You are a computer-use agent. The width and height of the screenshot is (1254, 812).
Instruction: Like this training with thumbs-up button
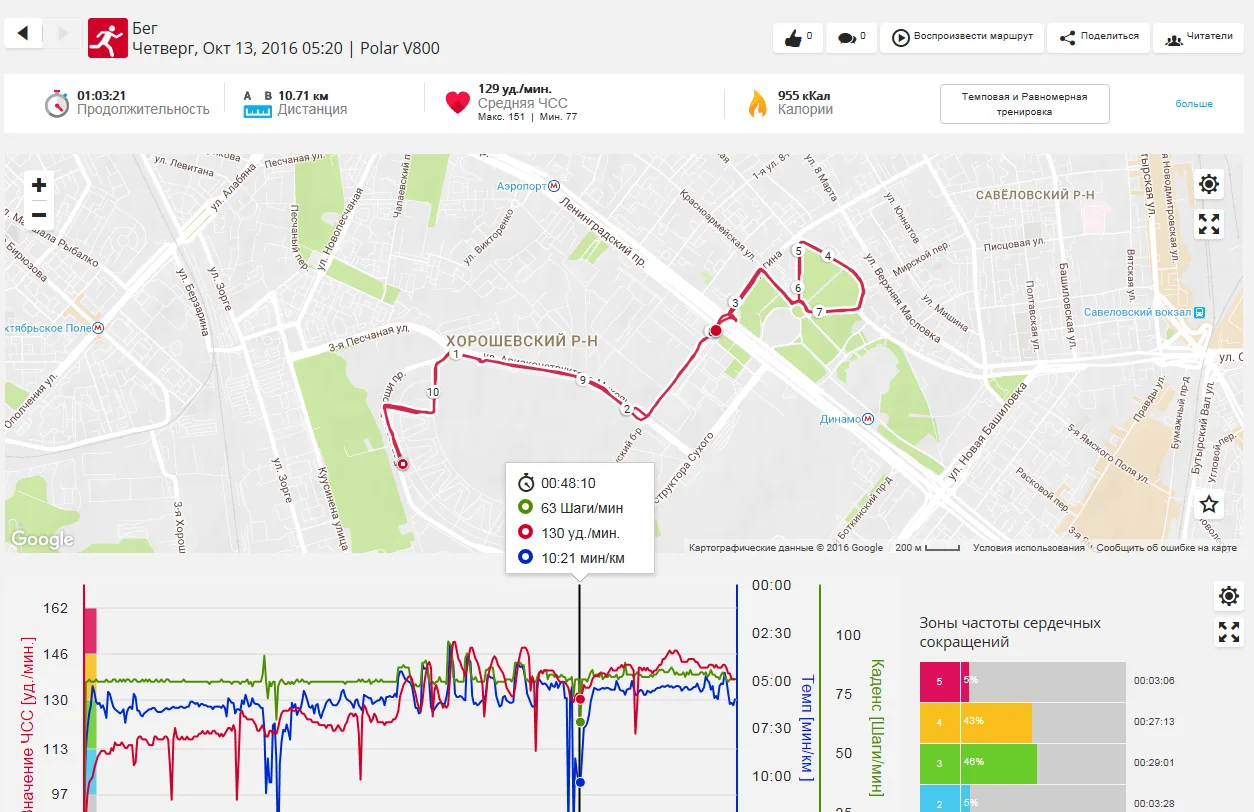tap(798, 38)
